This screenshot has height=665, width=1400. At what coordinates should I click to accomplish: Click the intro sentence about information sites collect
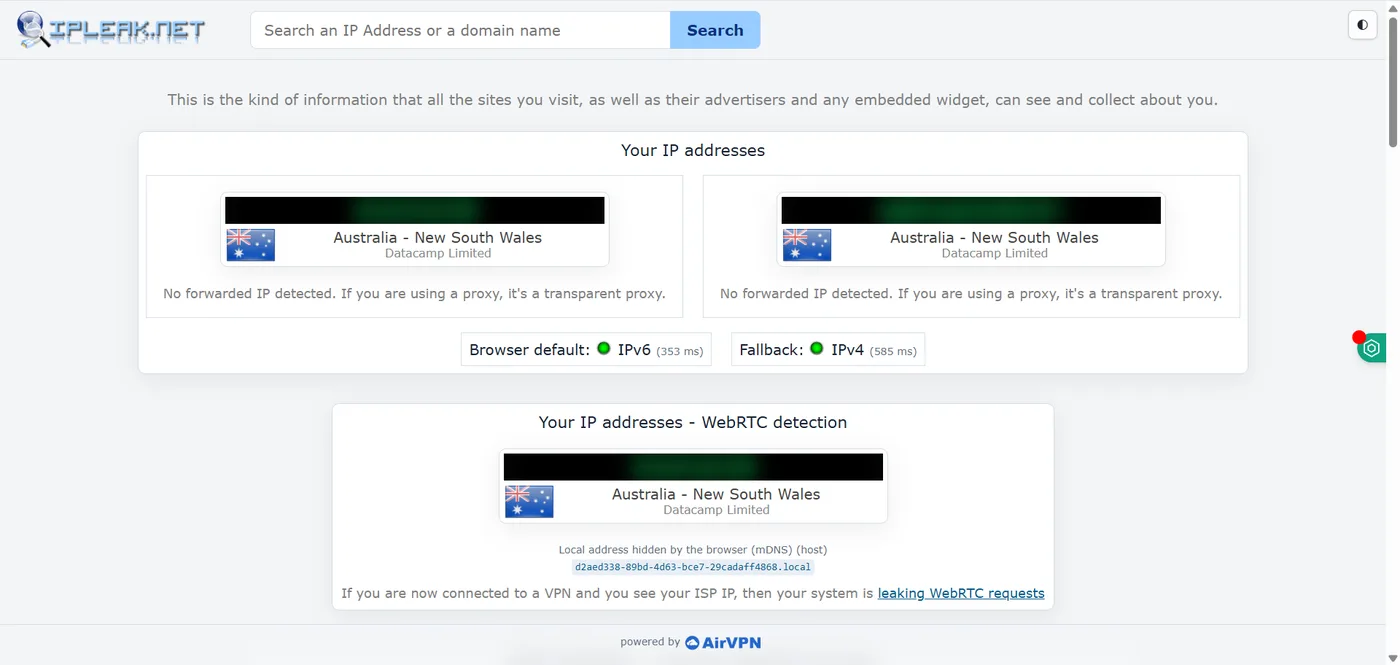coord(693,100)
